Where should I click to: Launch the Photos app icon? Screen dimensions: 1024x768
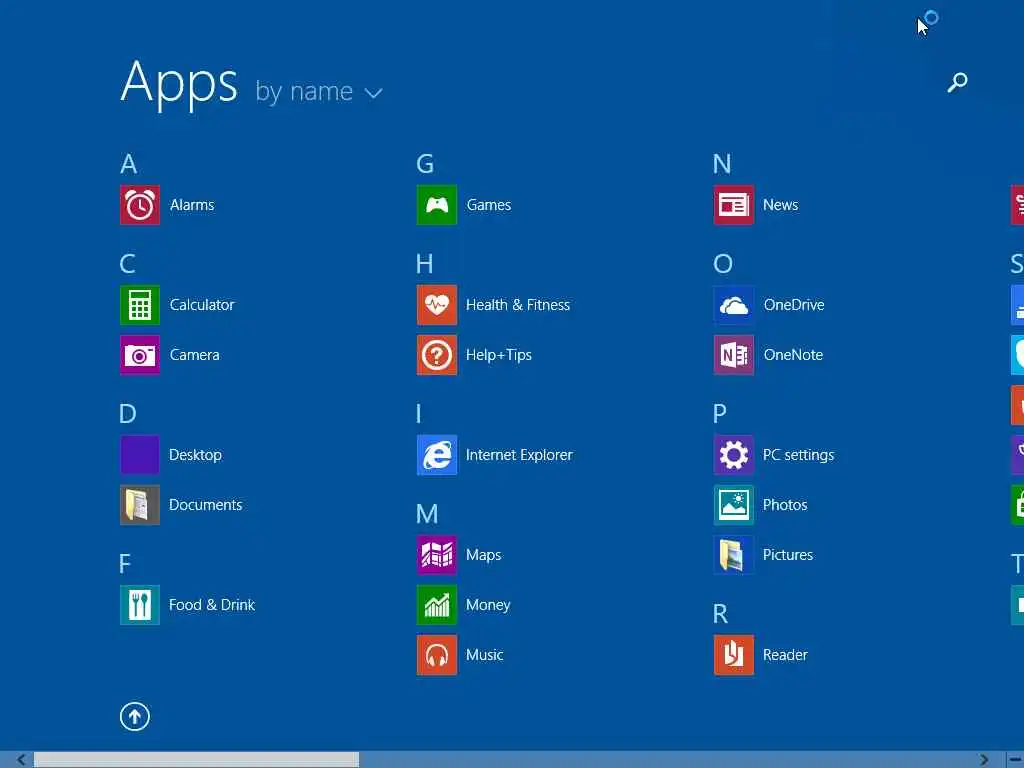click(x=733, y=505)
